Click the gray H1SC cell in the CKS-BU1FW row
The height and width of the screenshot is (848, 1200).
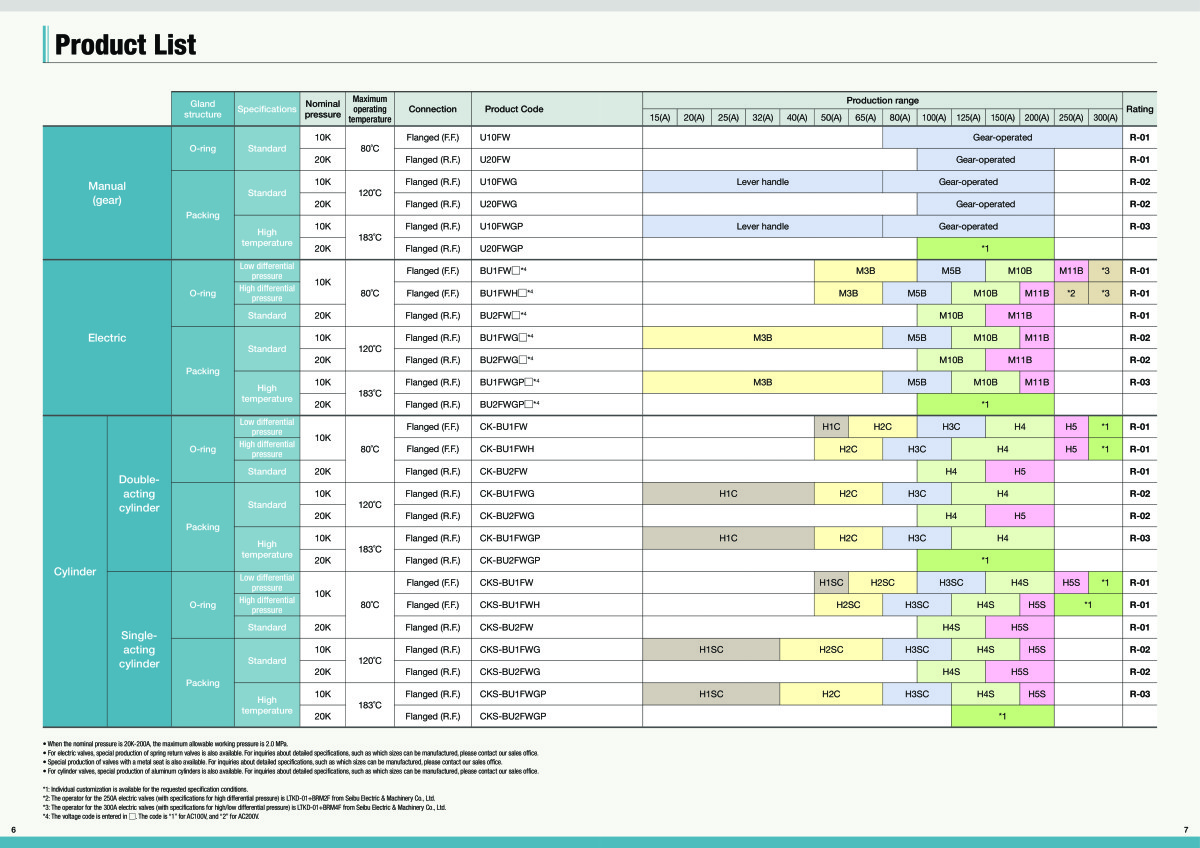830,582
